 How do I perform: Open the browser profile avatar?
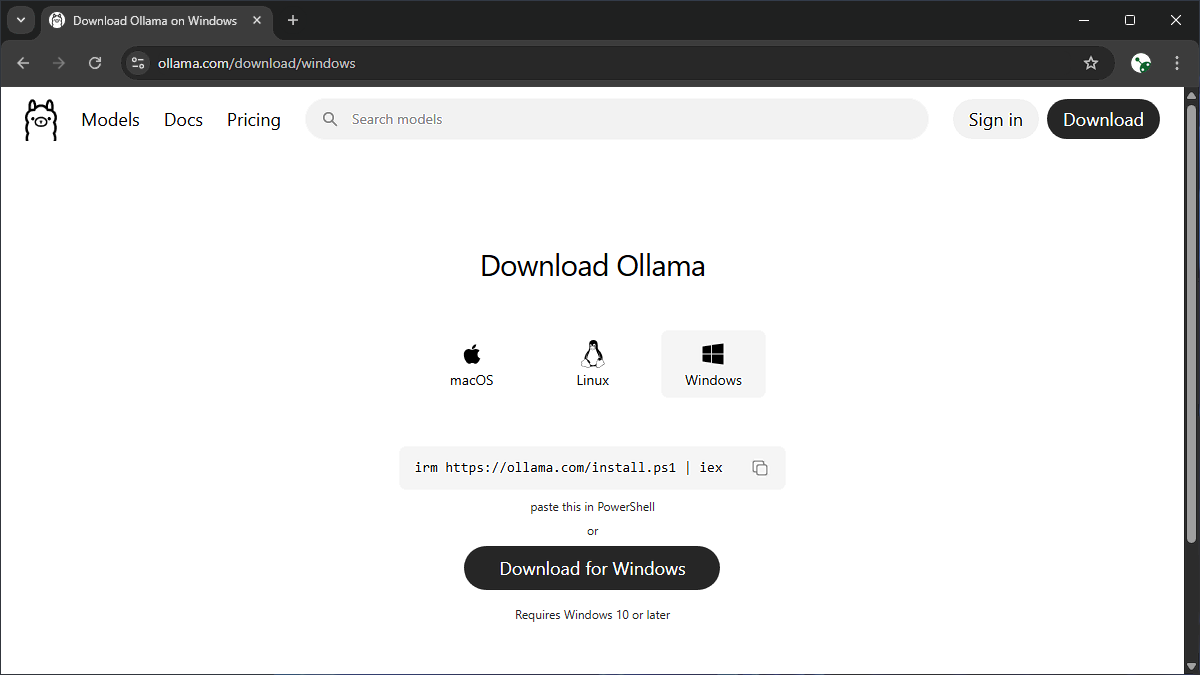click(x=1141, y=63)
